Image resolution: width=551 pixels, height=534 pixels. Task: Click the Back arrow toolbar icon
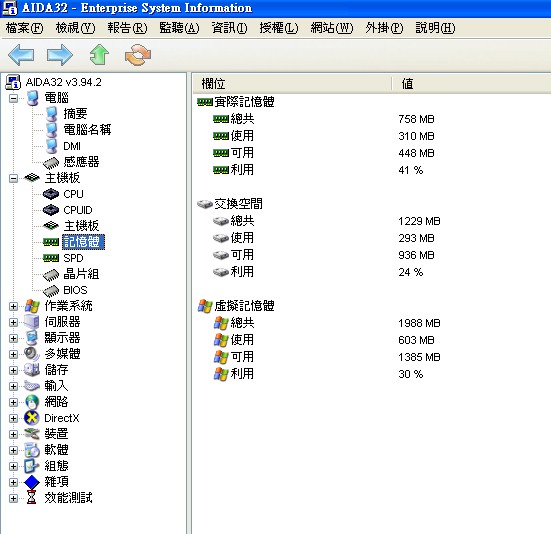click(21, 55)
